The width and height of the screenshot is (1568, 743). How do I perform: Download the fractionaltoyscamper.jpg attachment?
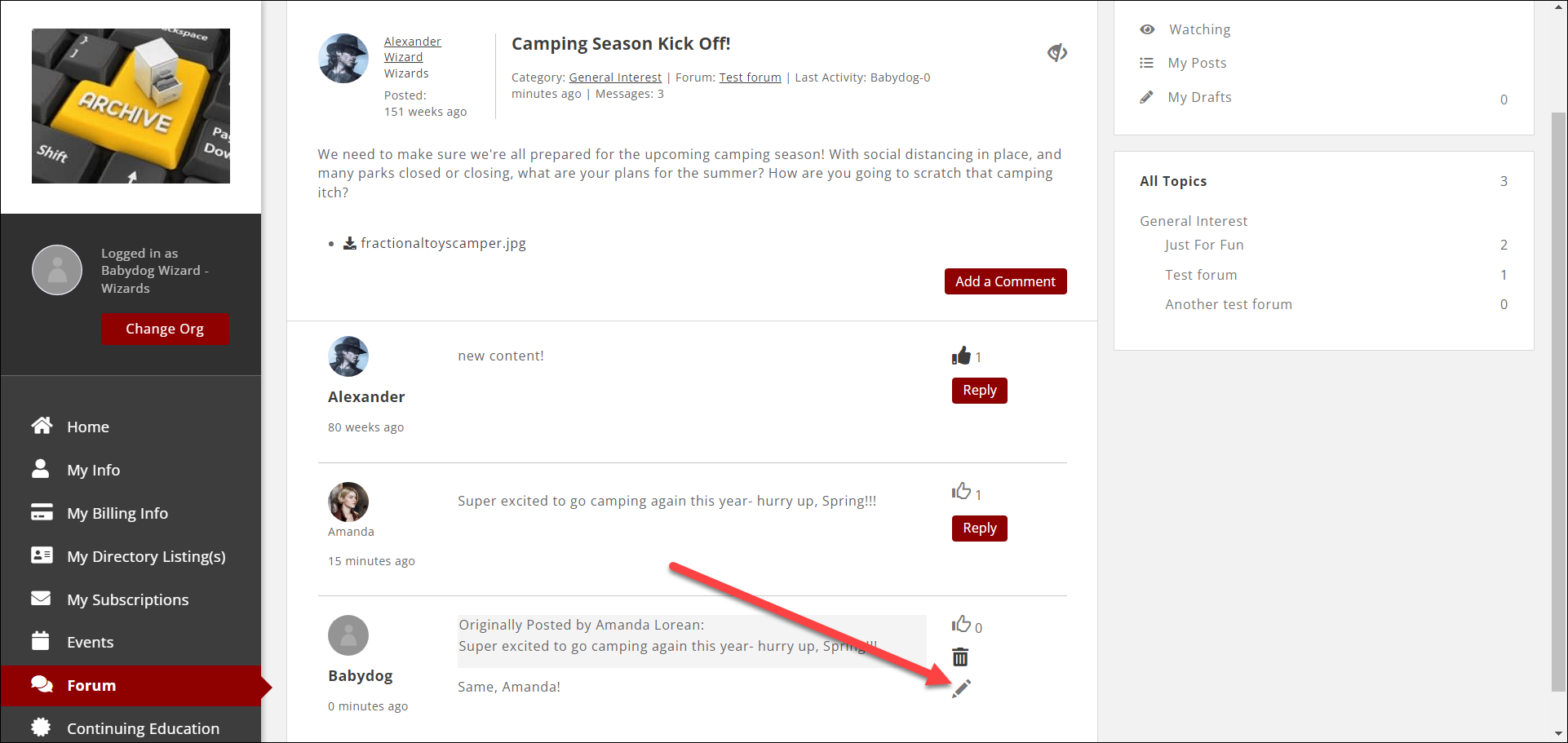[442, 243]
